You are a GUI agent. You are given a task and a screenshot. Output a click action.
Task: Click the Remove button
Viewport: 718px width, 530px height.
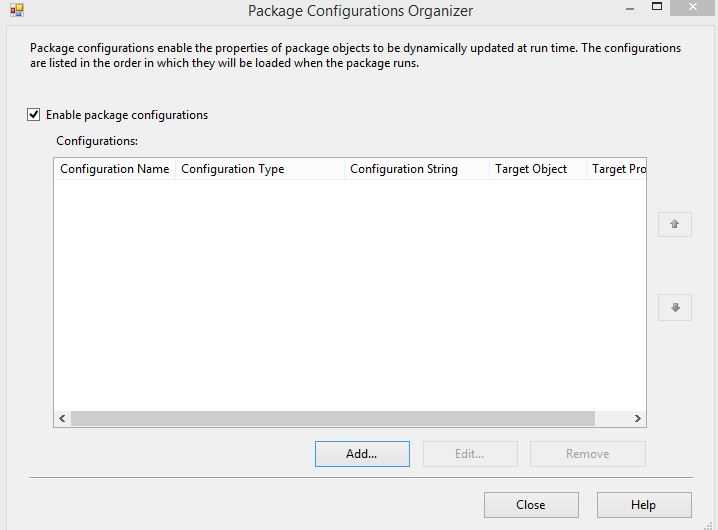(587, 454)
